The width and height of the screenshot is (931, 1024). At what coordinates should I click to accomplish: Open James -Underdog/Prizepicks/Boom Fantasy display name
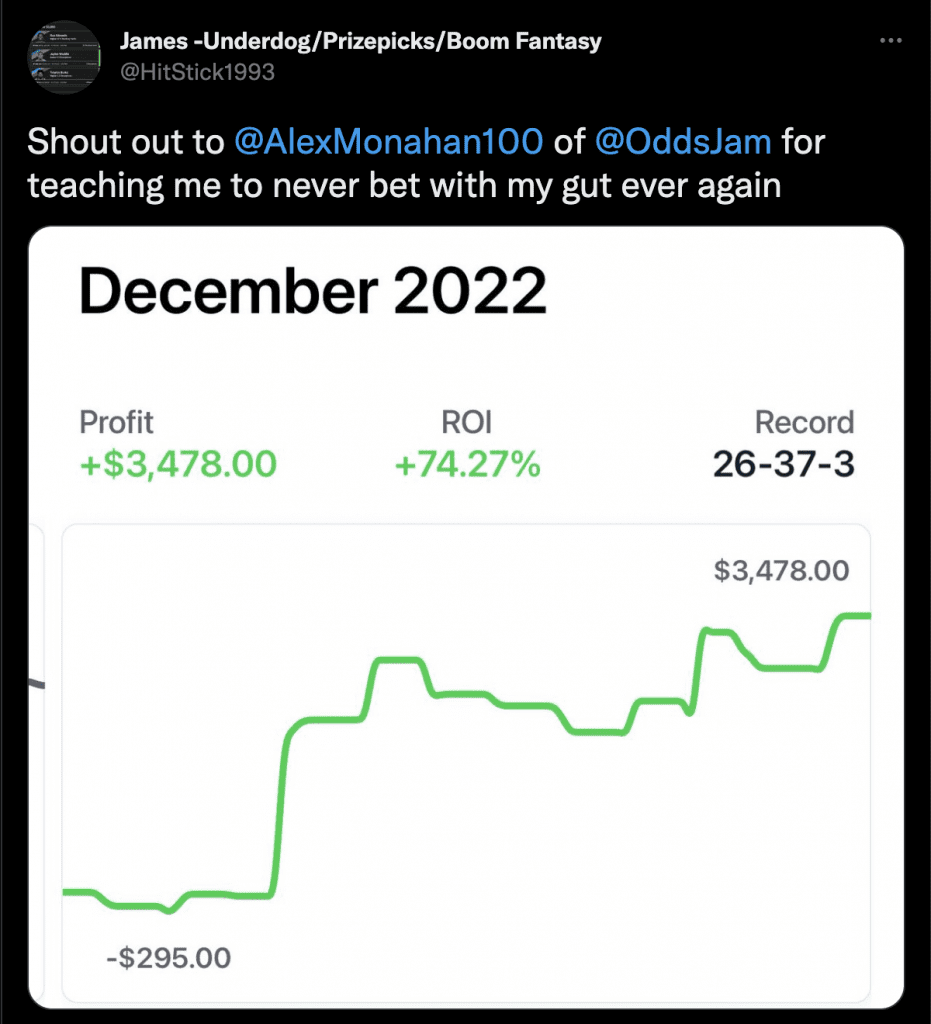pyautogui.click(x=360, y=41)
